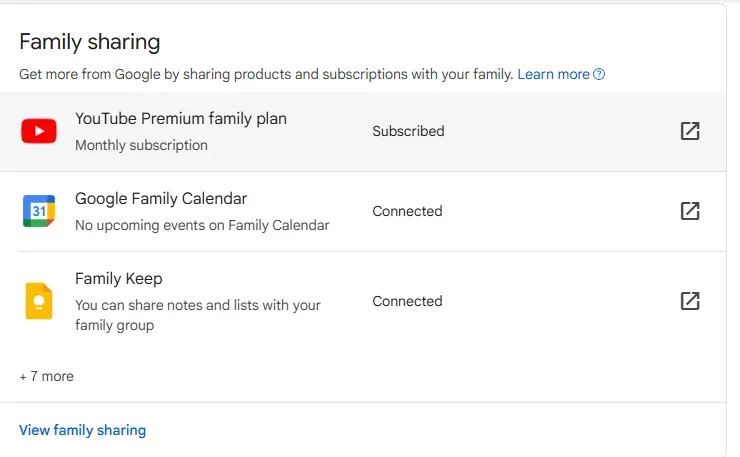This screenshot has width=740, height=457.
Task: Click Monthly subscription text
Action: point(141,145)
